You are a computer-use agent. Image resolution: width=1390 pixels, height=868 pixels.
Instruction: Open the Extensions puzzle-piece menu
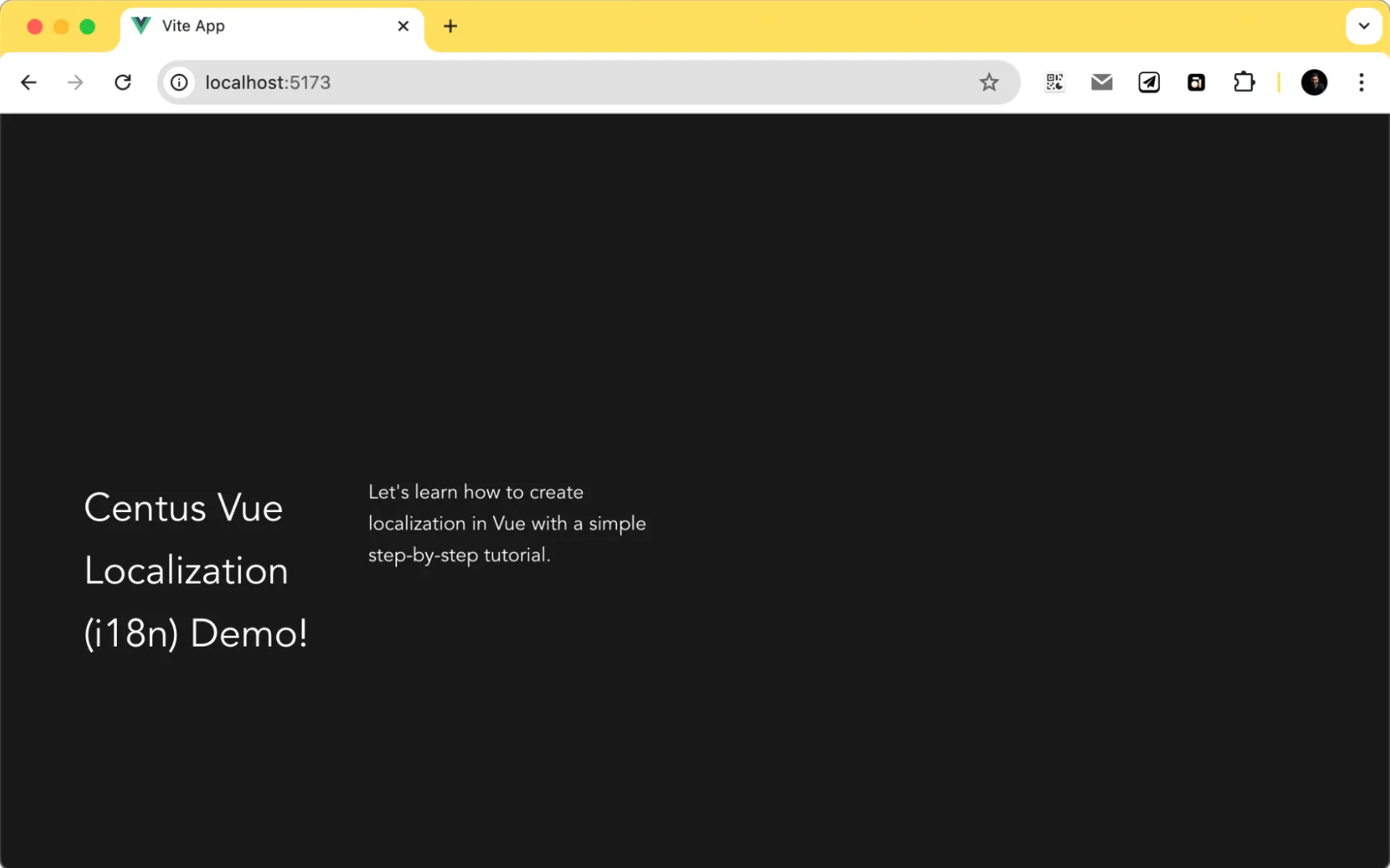coord(1245,82)
